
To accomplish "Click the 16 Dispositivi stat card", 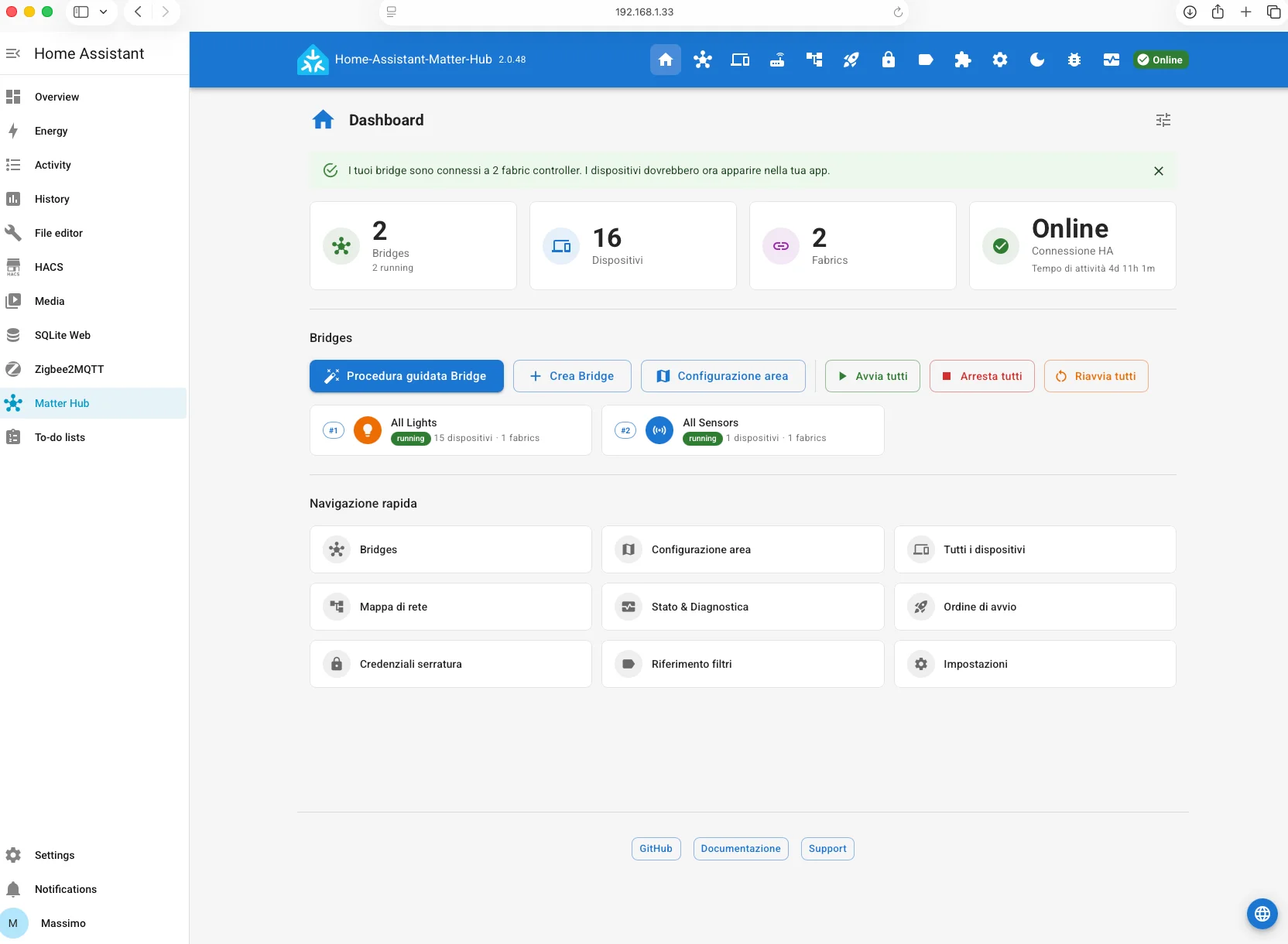I will [x=633, y=246].
